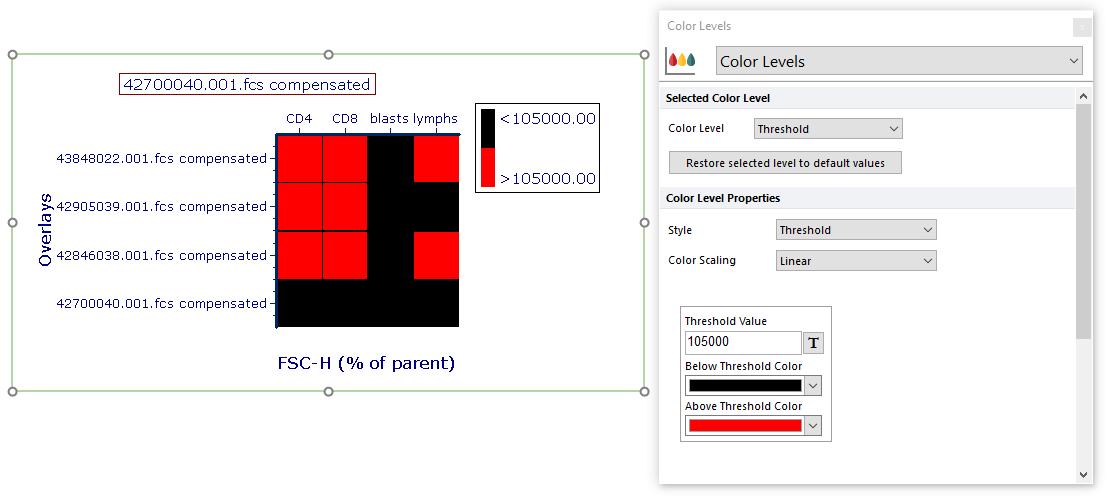Click the top-center selection handle of plot
Viewport: 1109px width, 498px height.
[328, 54]
